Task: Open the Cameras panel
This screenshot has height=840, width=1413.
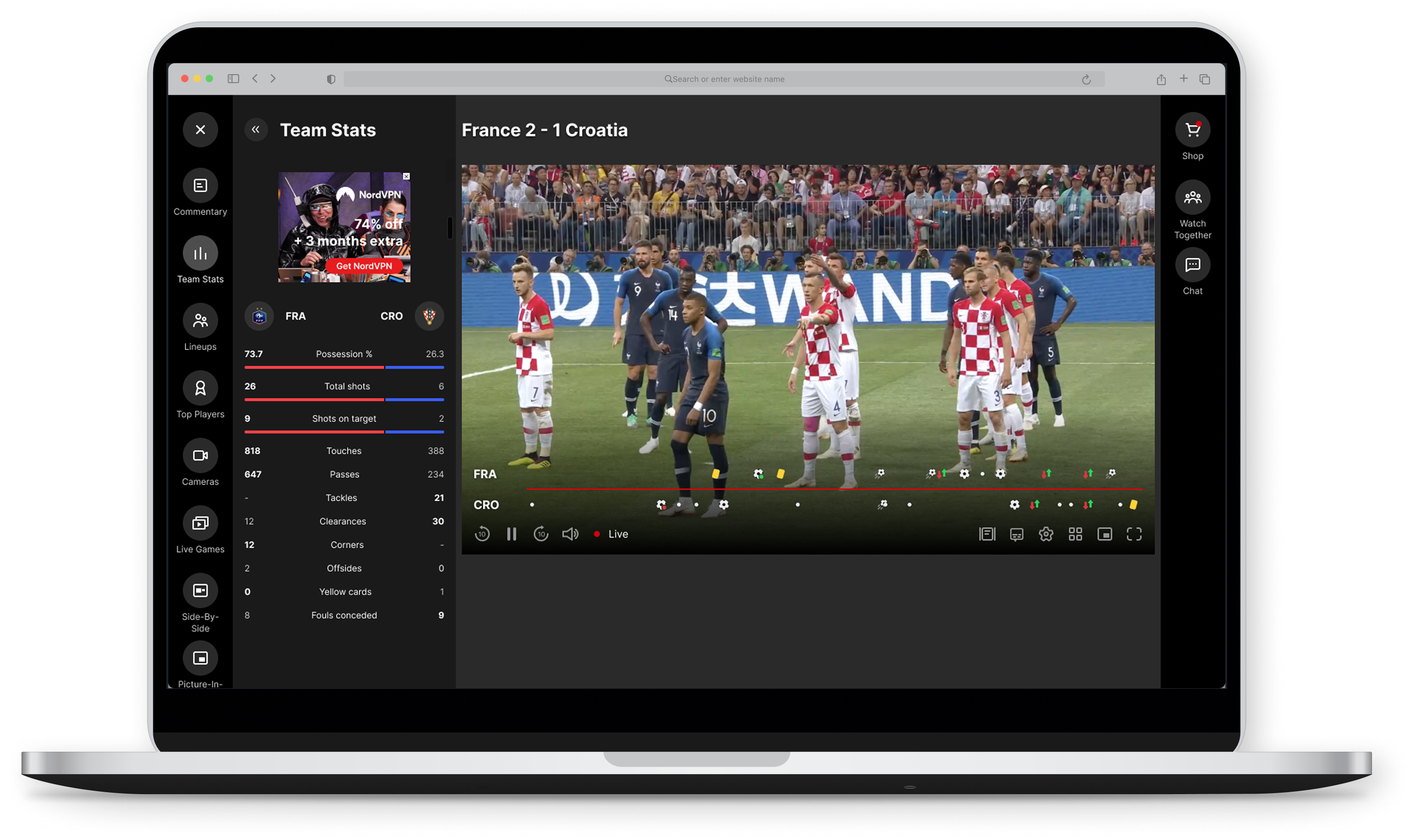Action: point(200,455)
